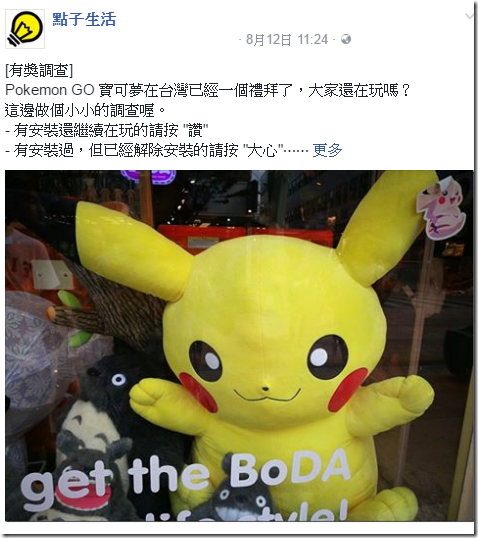Click the yellow lightbulb page avatar
This screenshot has width=478, height=538.
point(25,29)
